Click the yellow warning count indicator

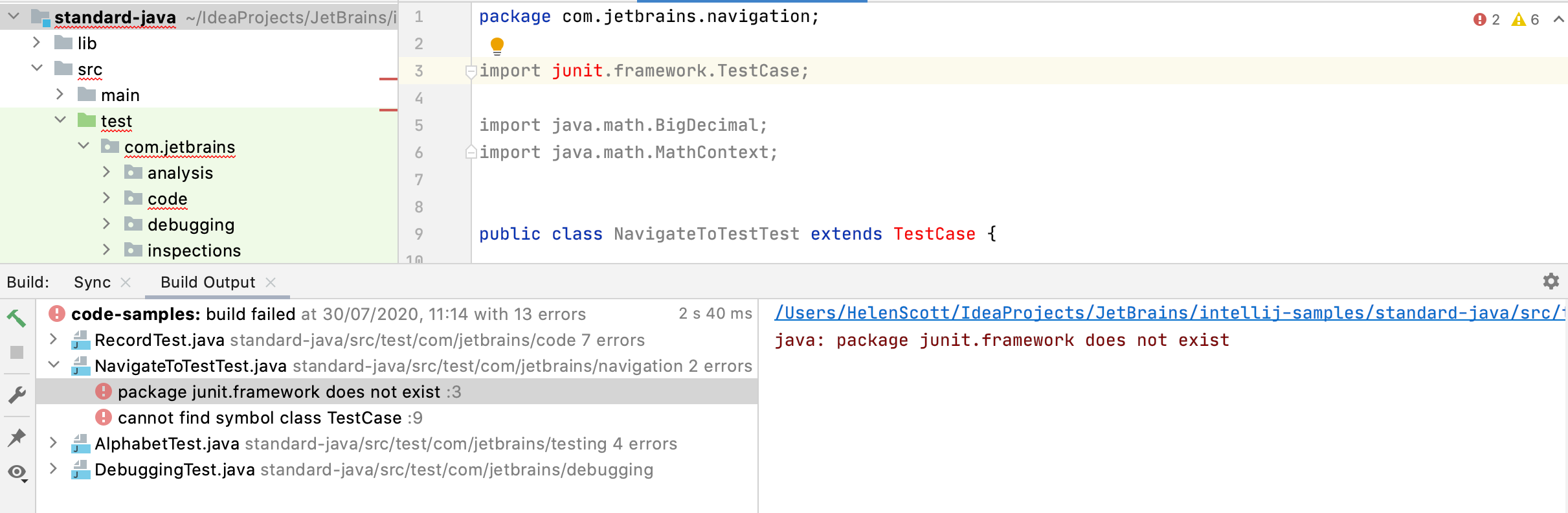[x=1525, y=19]
